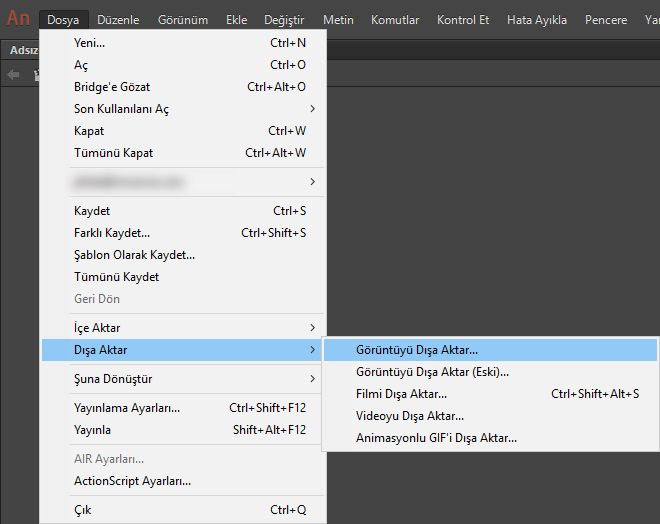
Task: Choose Farklı Kaydet... from menu
Action: [x=112, y=233]
